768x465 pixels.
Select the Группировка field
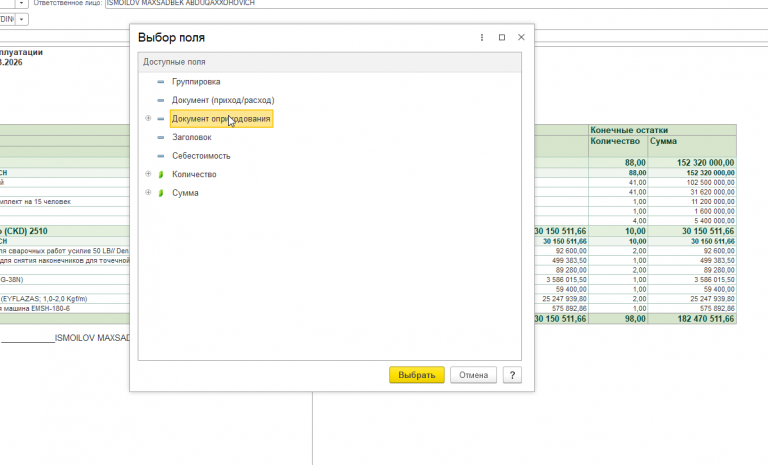click(196, 82)
